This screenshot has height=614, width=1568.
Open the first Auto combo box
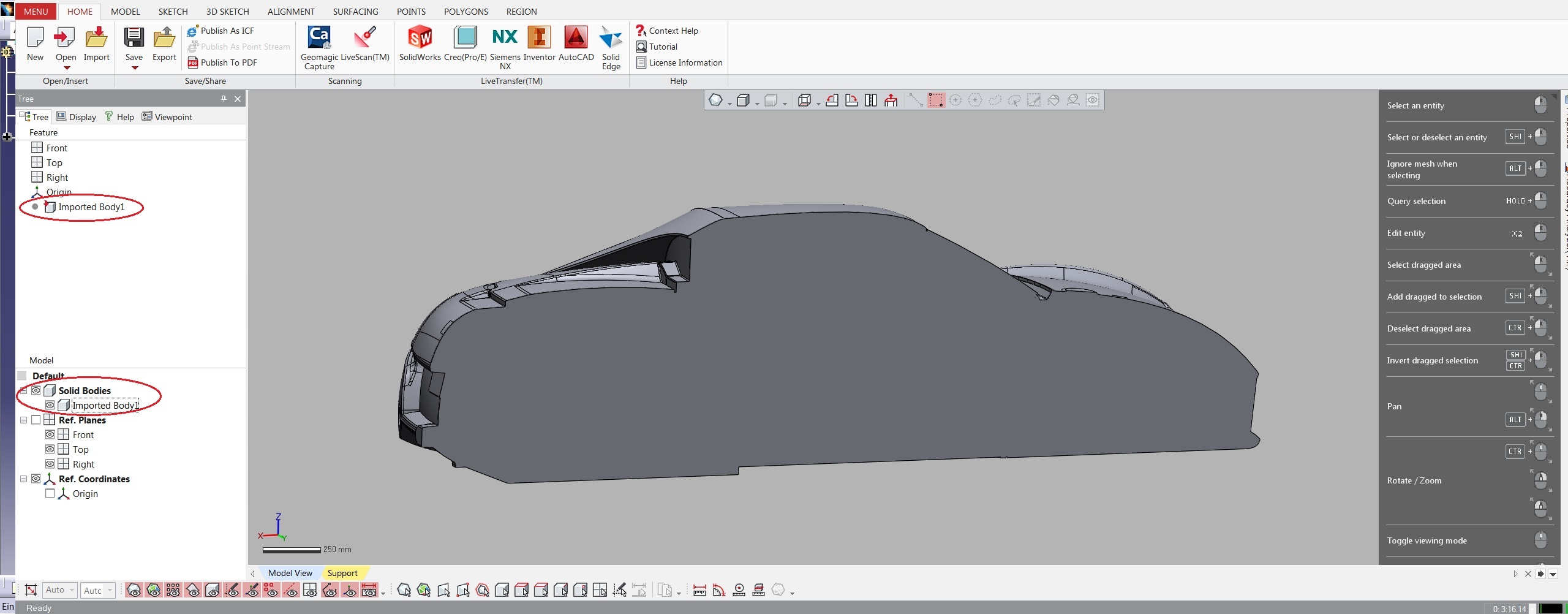60,590
